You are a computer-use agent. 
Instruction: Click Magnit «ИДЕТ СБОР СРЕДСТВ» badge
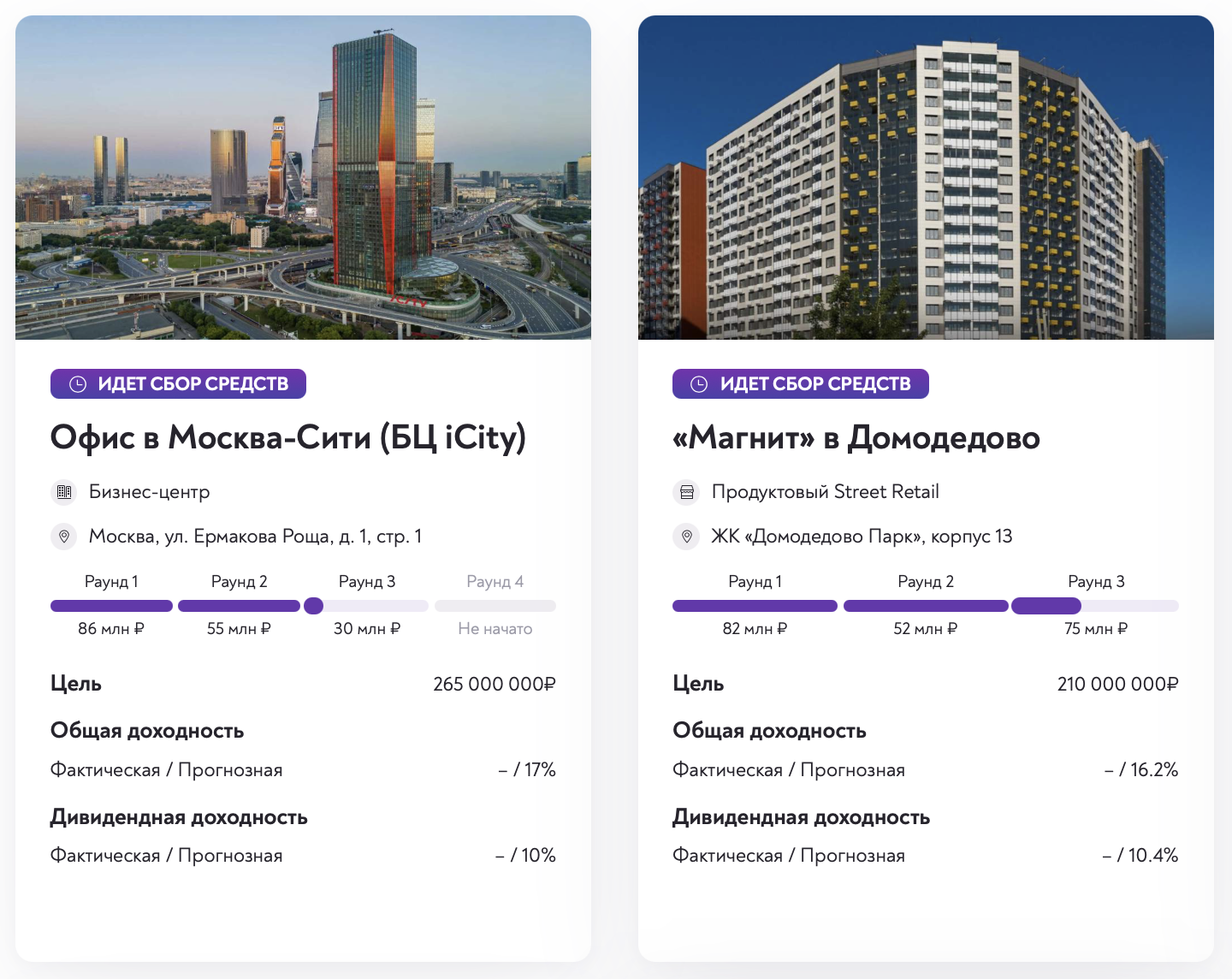[x=801, y=384]
